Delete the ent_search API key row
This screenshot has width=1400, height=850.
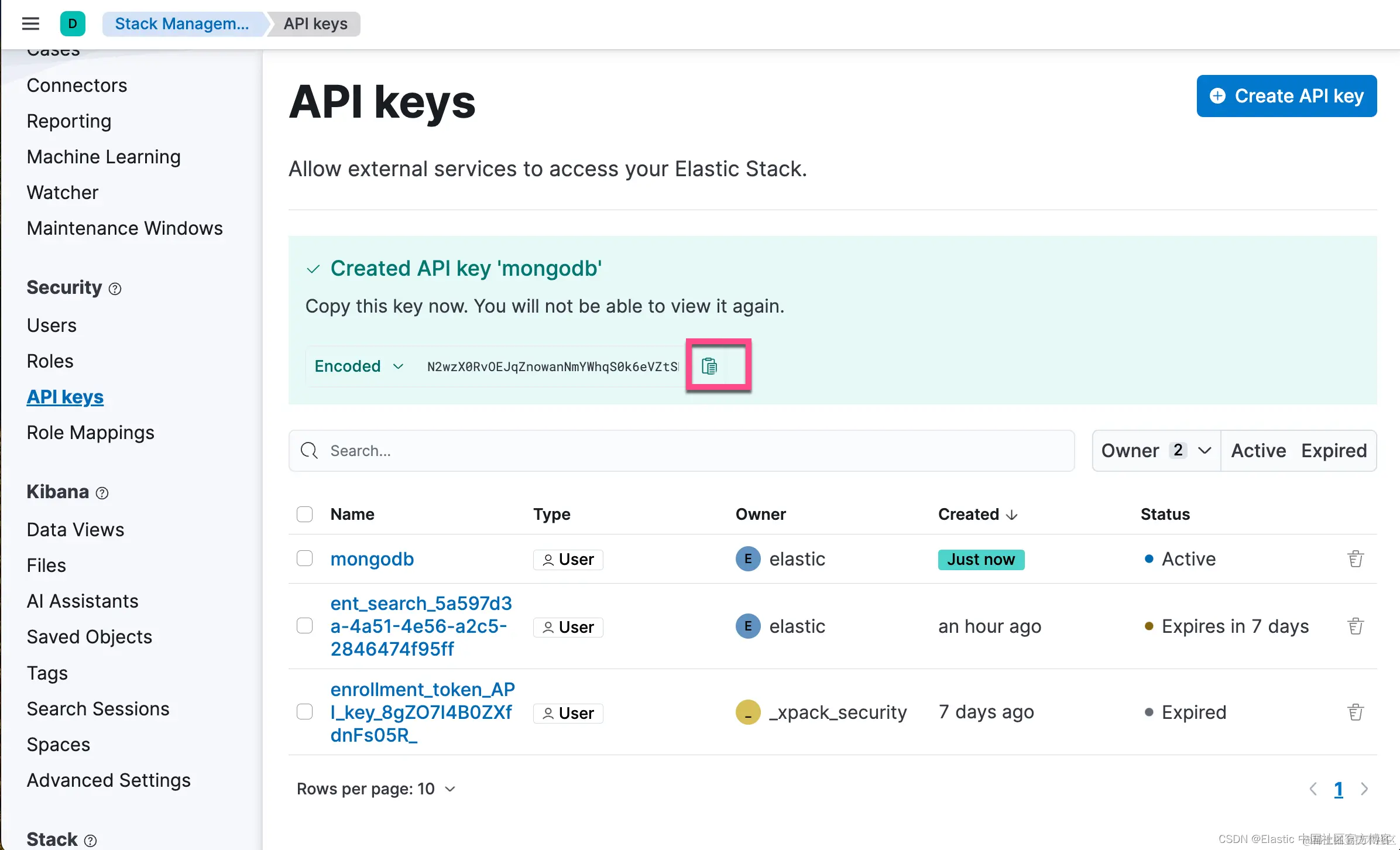pyautogui.click(x=1356, y=626)
